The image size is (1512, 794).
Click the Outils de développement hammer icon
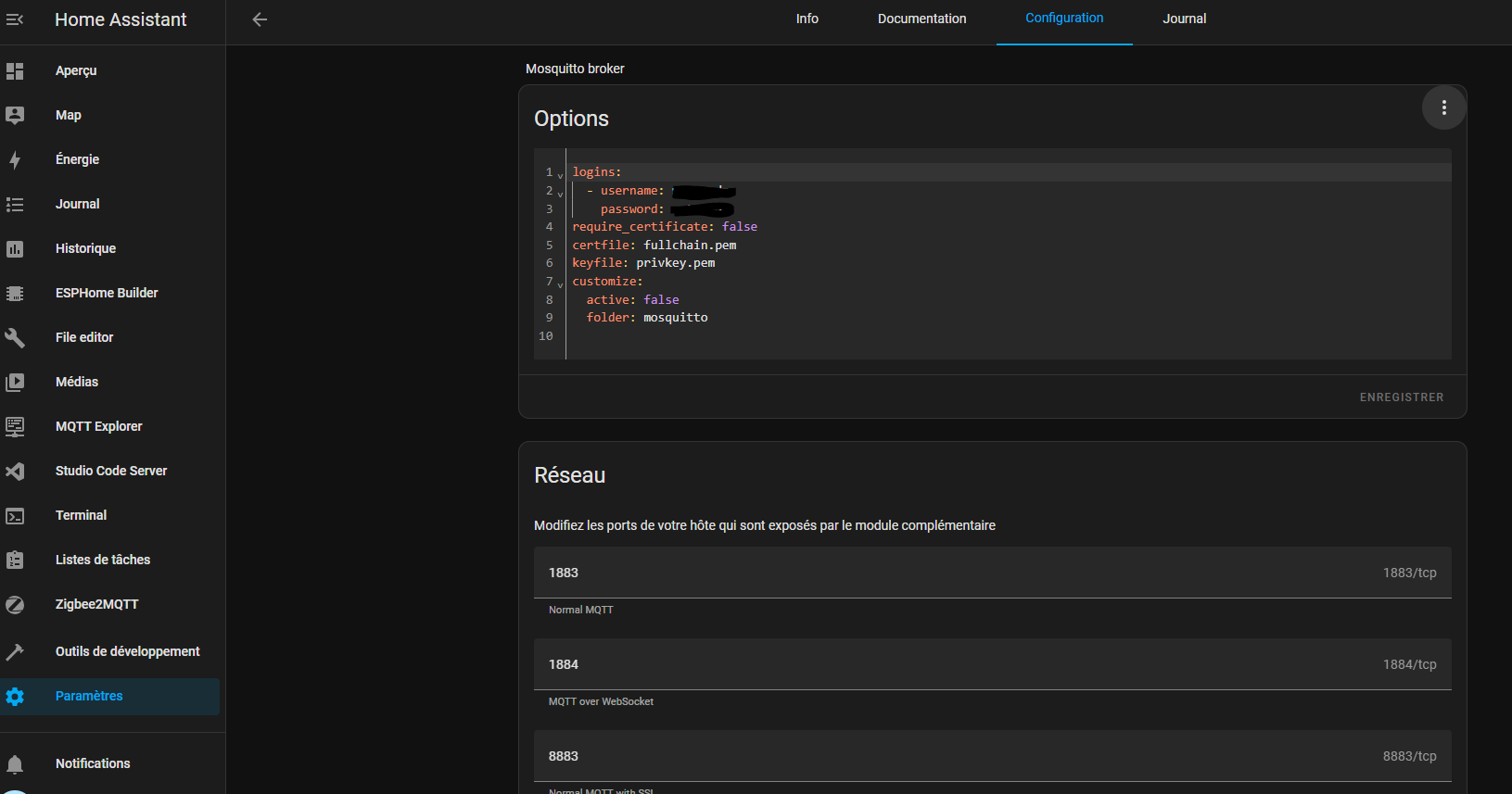tap(15, 652)
